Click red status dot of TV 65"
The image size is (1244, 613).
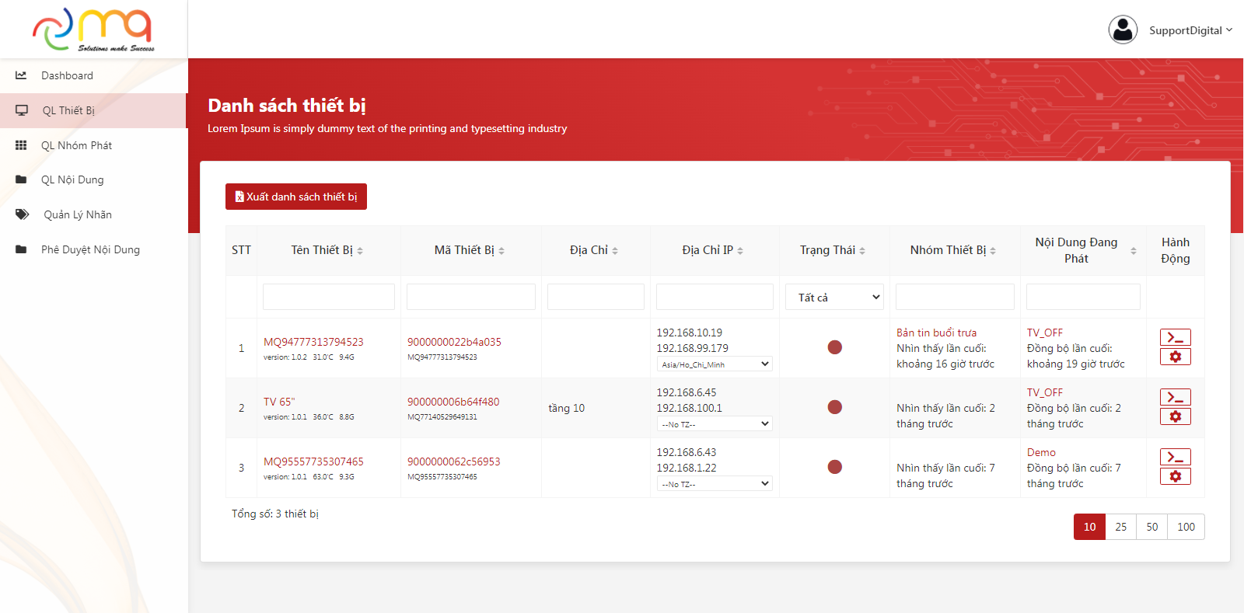[835, 407]
